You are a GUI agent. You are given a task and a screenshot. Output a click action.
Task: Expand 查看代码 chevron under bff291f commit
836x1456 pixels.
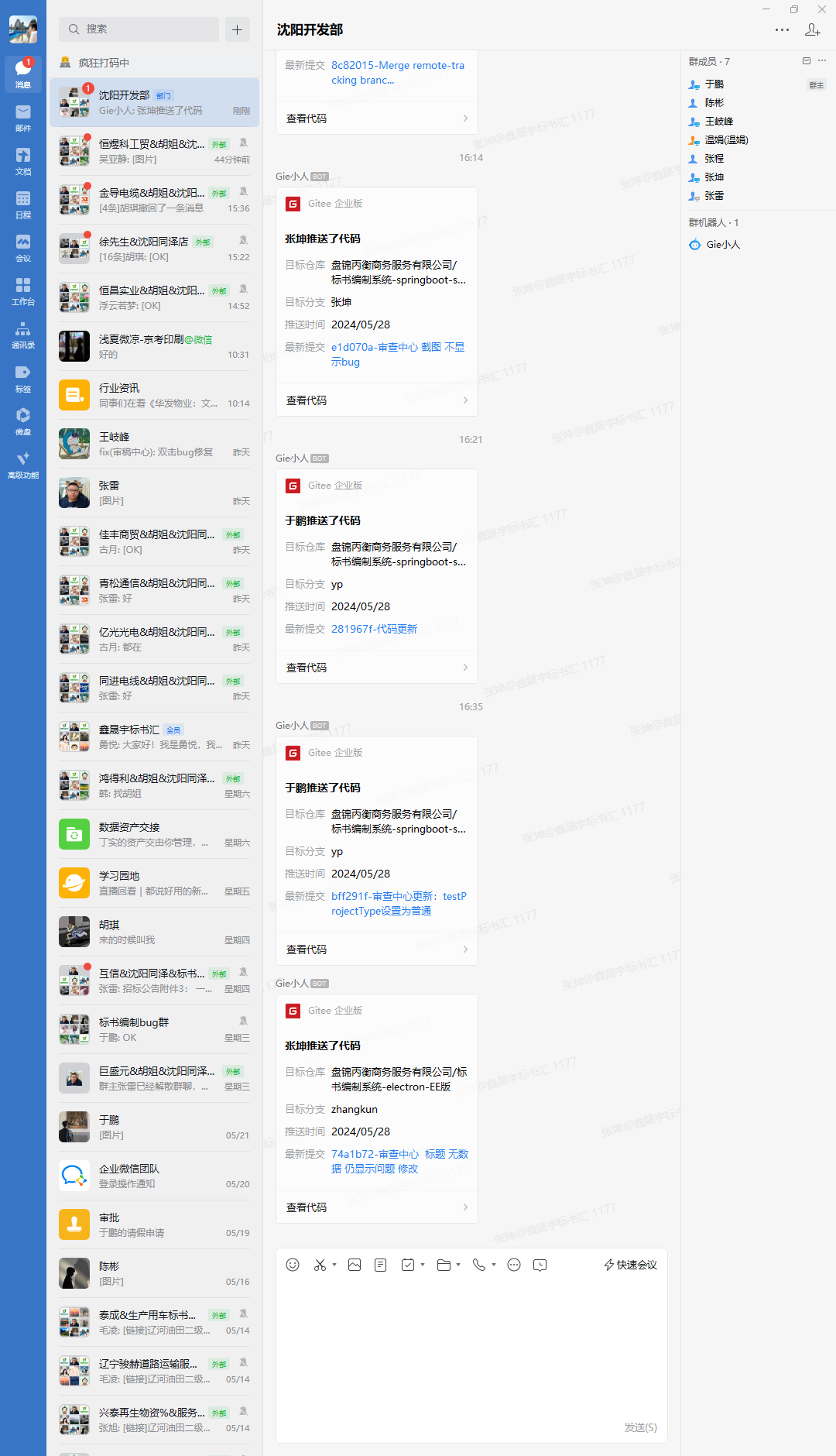coord(465,949)
